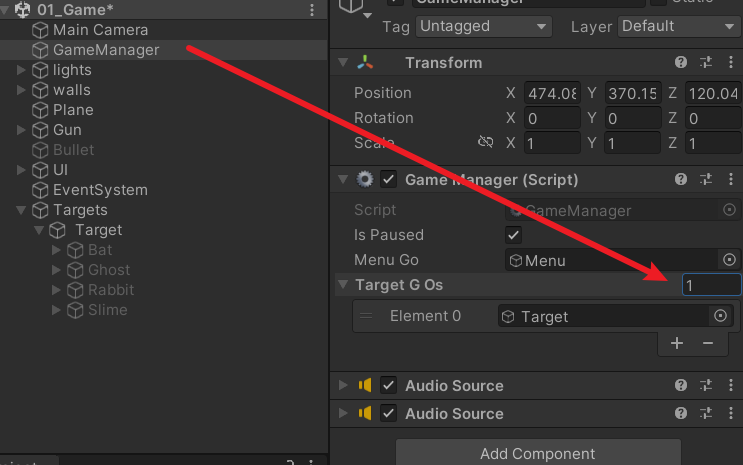
Task: Toggle constrained proportions link for Scale
Action: point(486,143)
